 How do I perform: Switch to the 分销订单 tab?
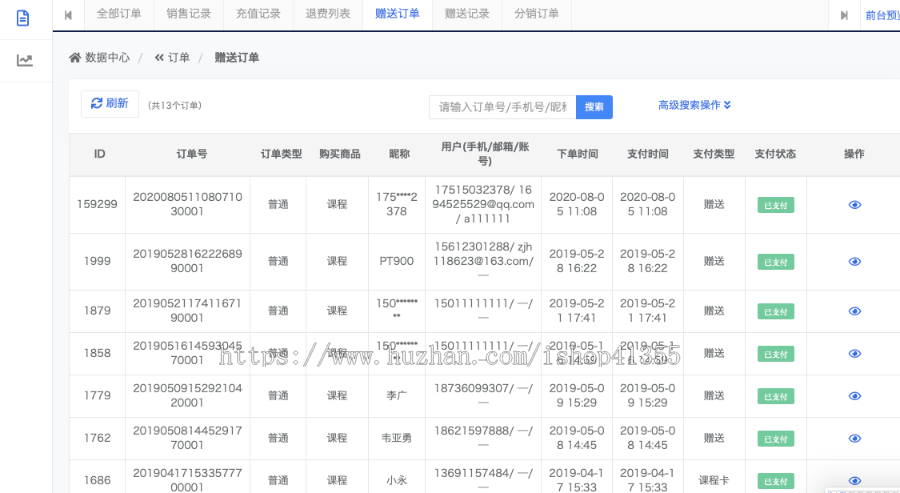(536, 14)
